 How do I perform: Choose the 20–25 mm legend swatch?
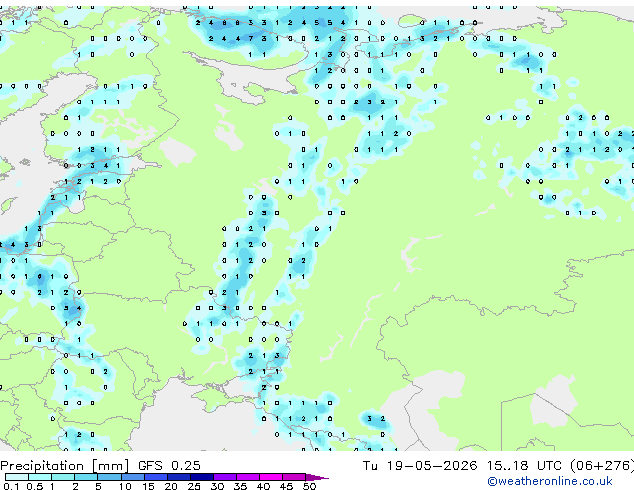[178, 477]
